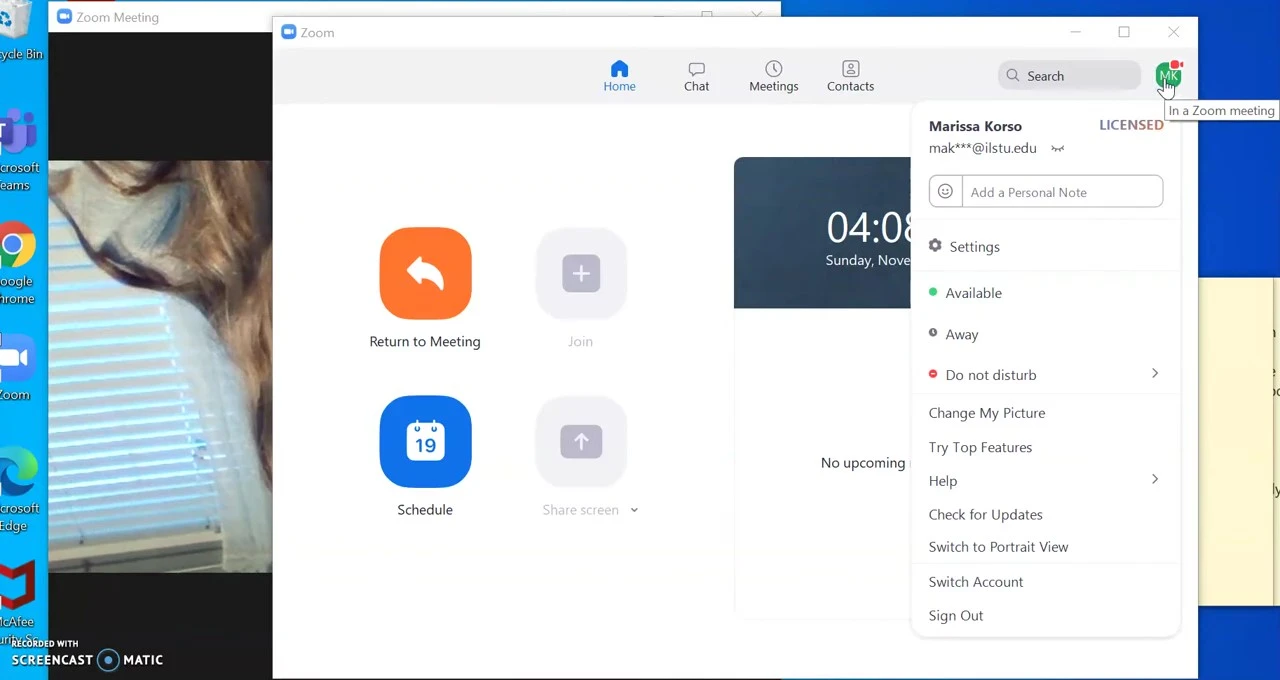
Task: Expand the Help submenu arrow
Action: [1154, 480]
